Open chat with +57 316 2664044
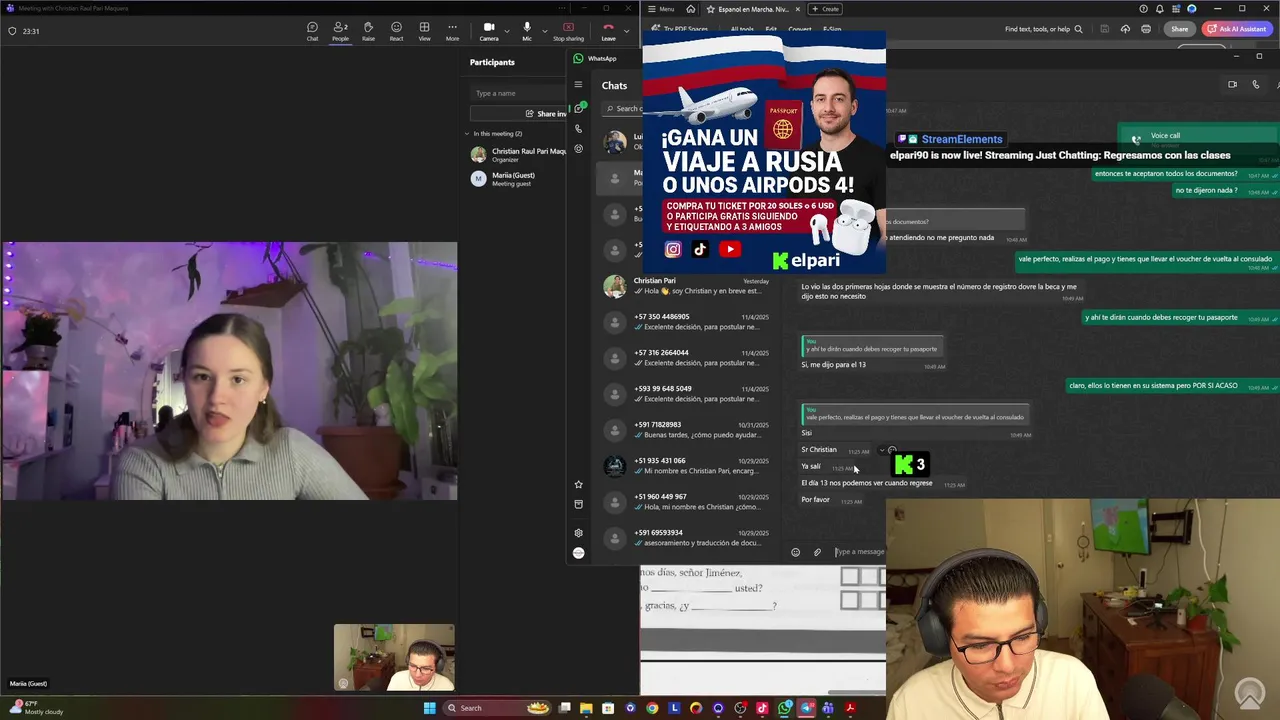 tap(686, 358)
